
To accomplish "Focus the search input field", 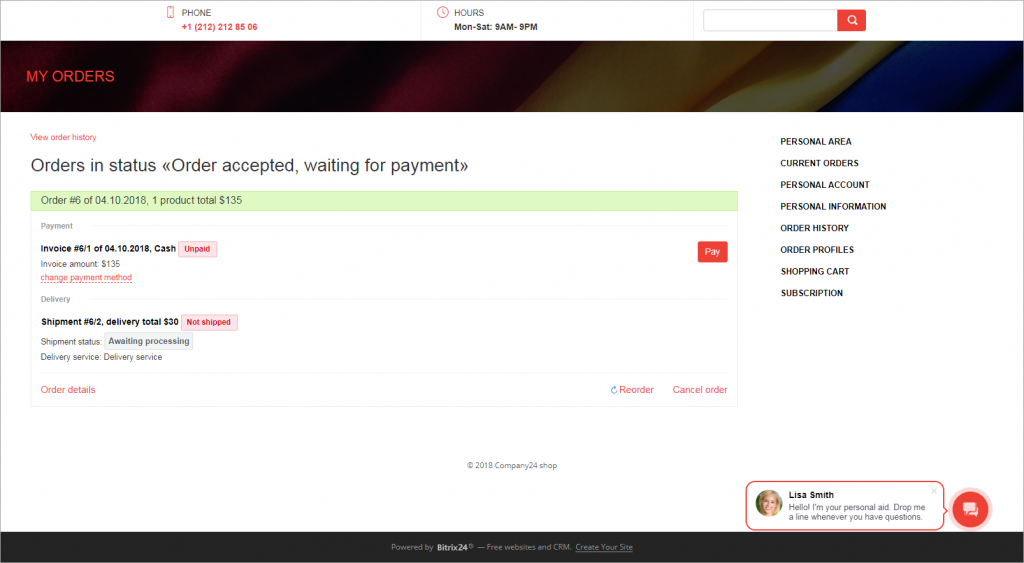I will coord(770,20).
